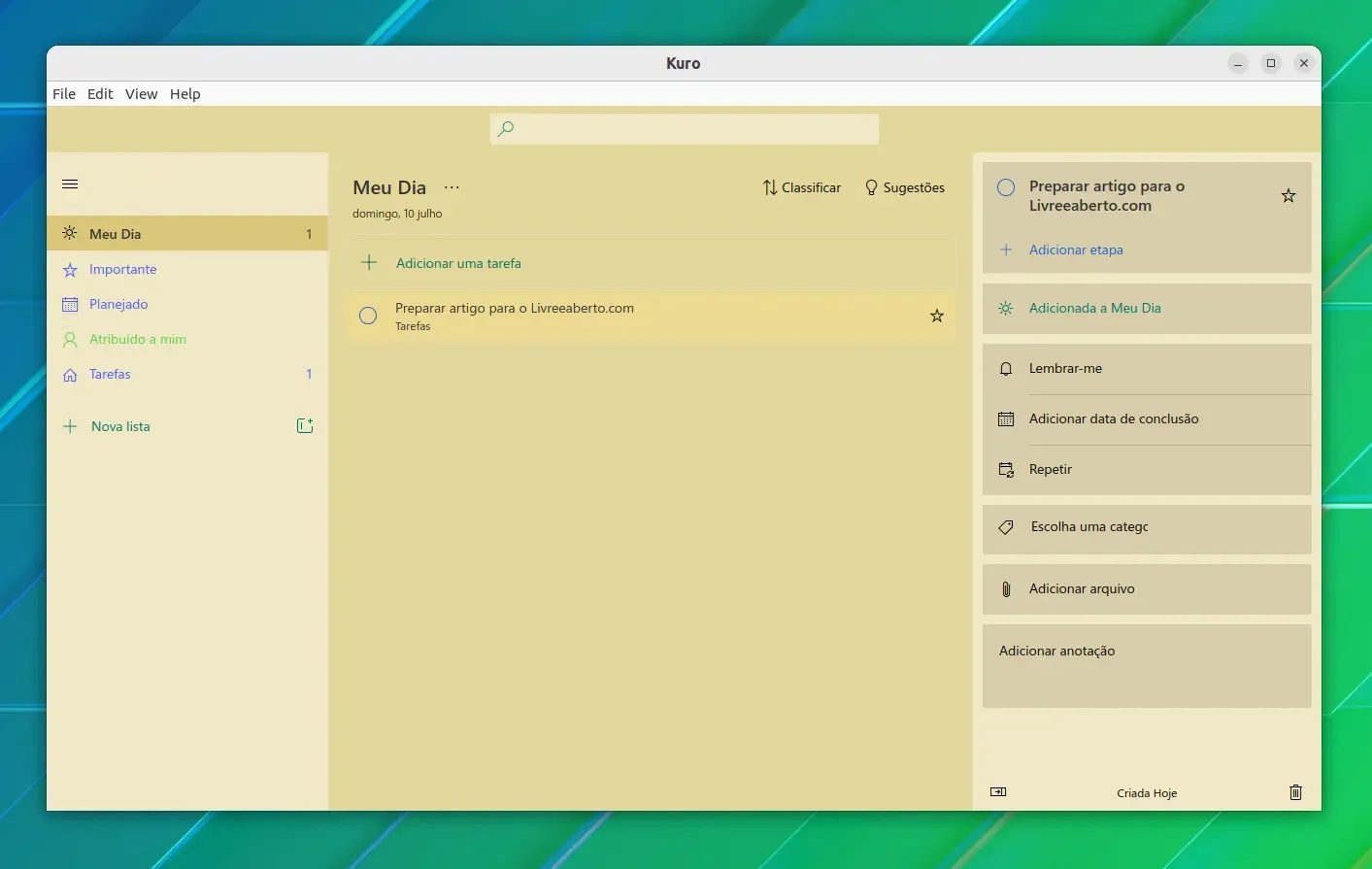Complete task via details panel circle
Screen dimensions: 1372x869
click(1006, 187)
